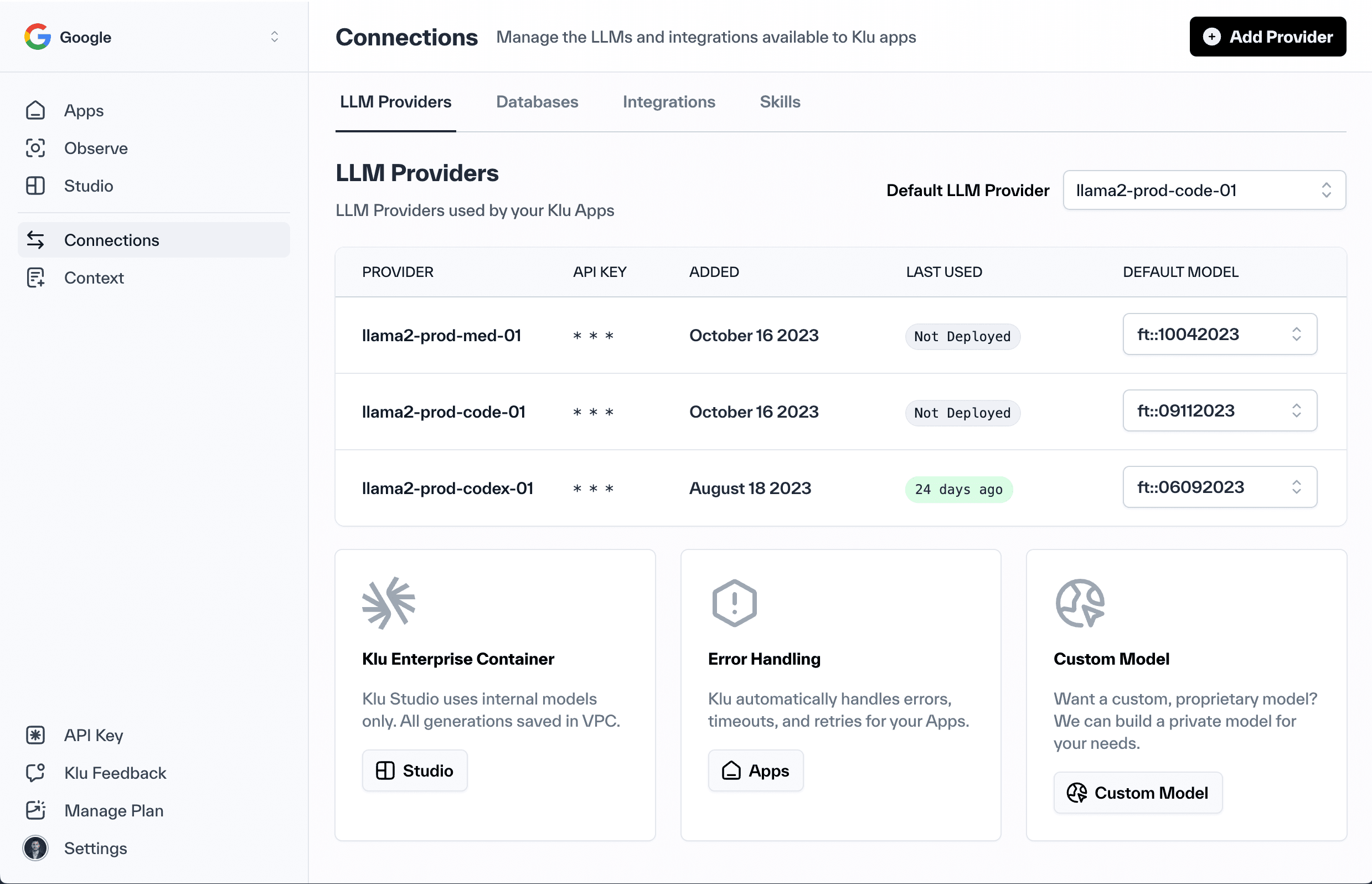Click the Settings icon in sidebar

coord(36,848)
